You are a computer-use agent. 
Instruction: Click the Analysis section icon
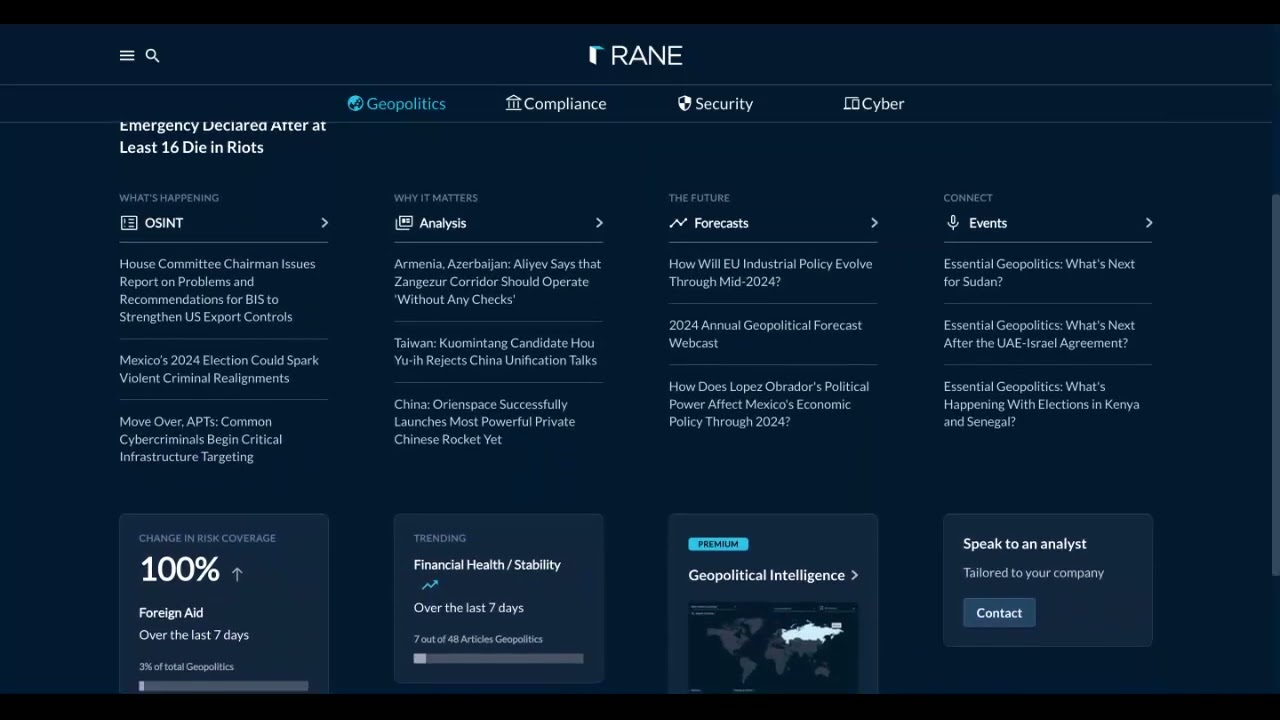click(404, 223)
